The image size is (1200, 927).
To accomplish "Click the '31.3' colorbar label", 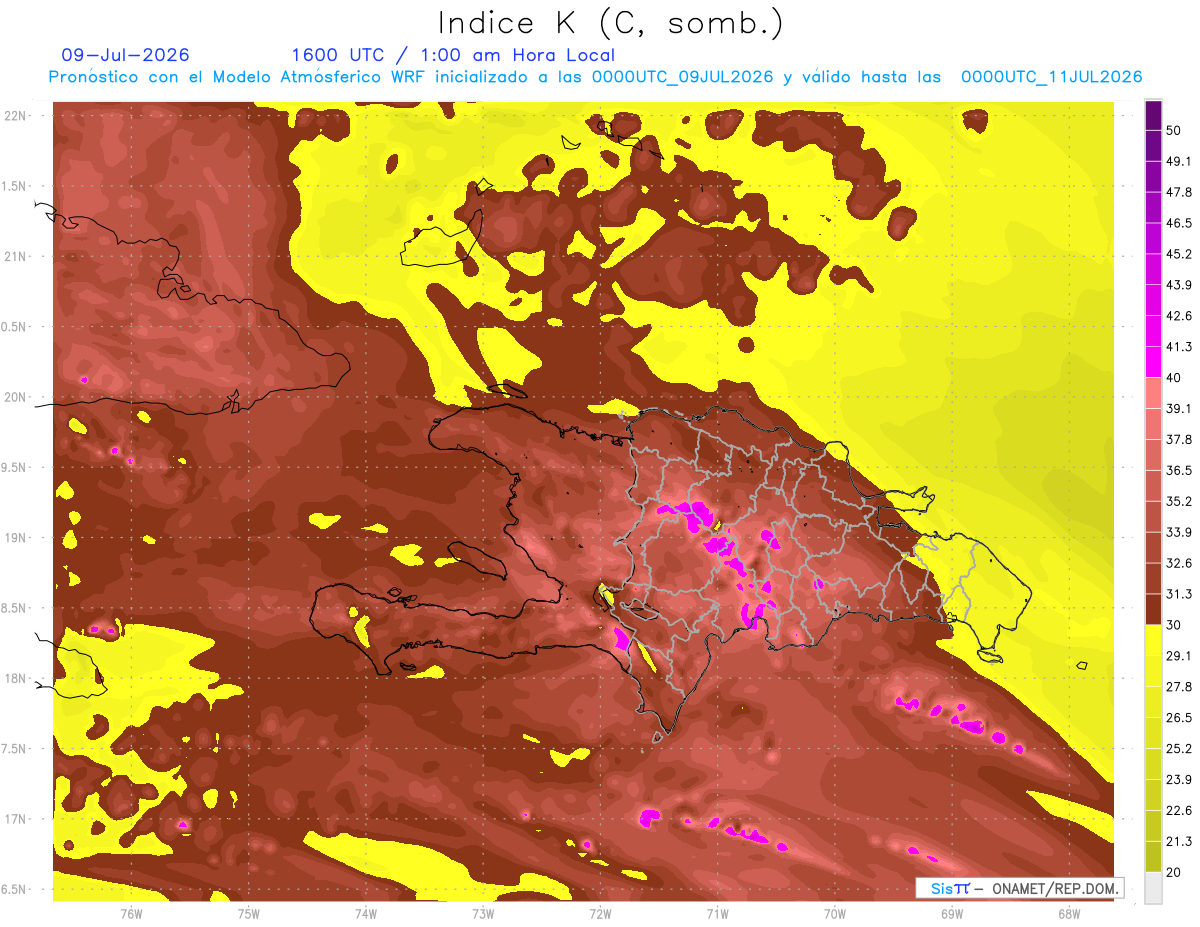I will click(x=1179, y=594).
